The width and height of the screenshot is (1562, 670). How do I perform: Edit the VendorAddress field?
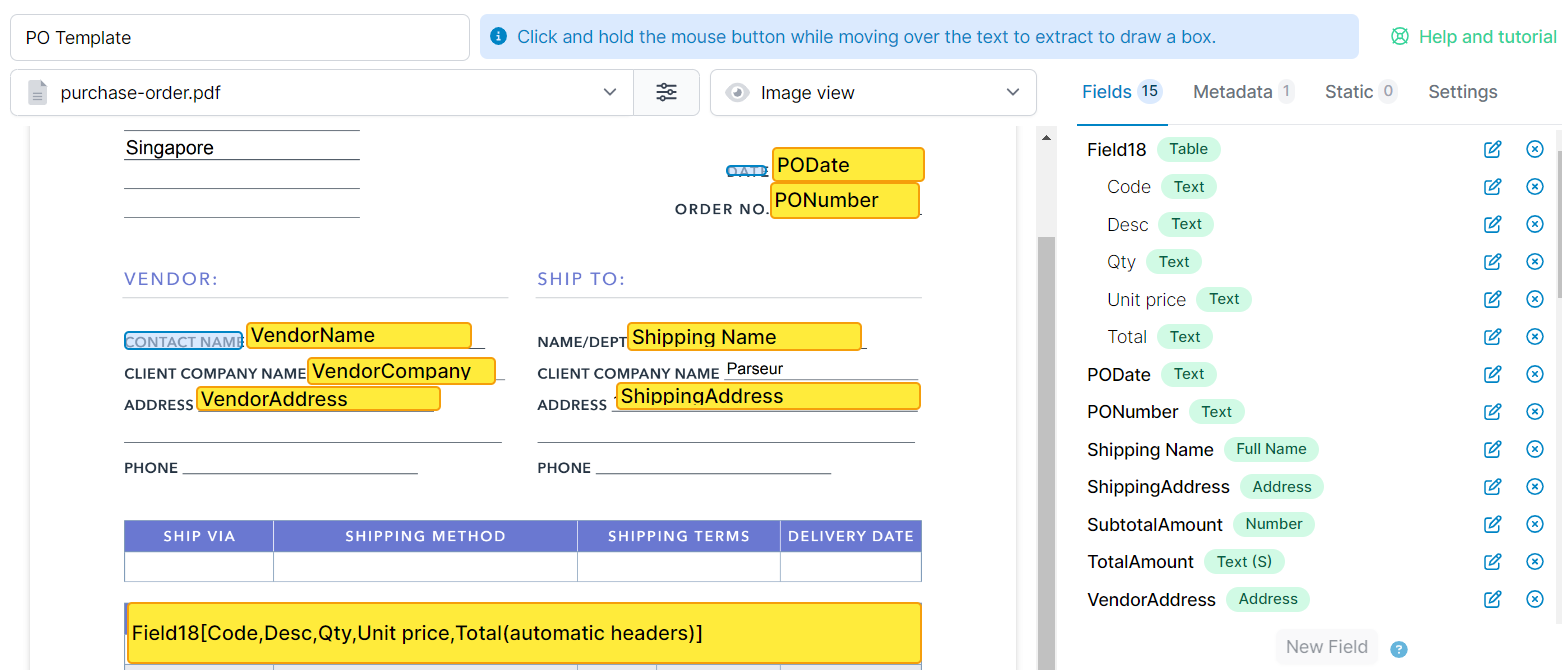click(x=1492, y=599)
